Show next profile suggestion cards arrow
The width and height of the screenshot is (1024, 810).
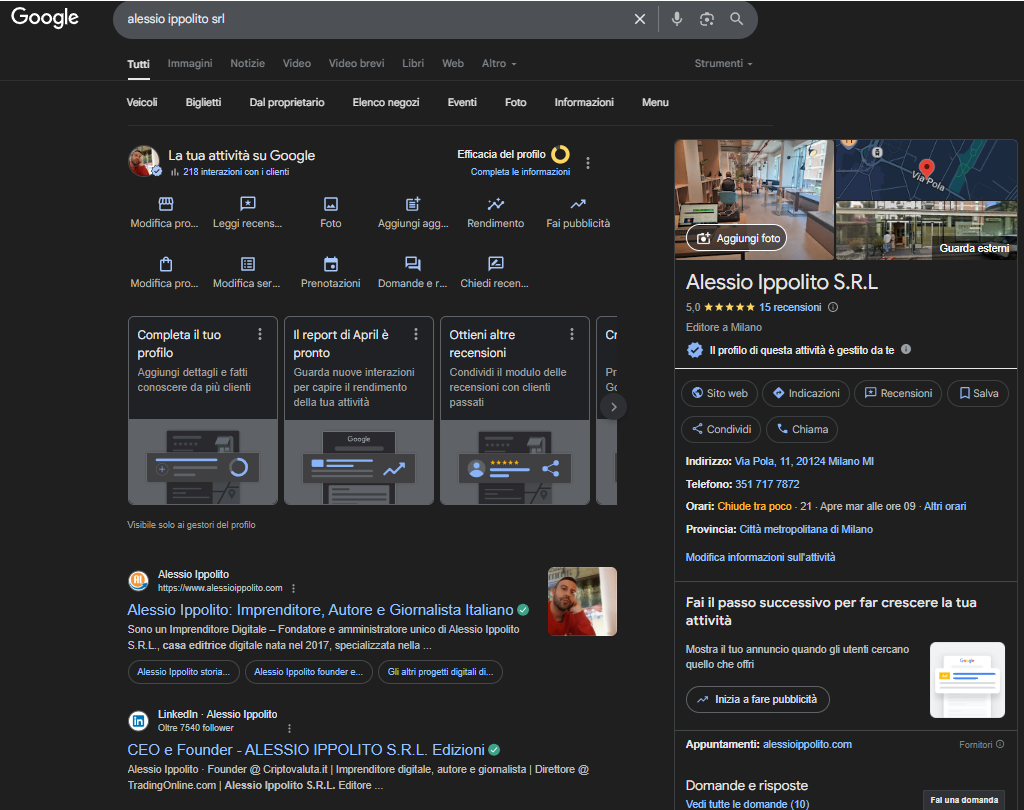pos(613,407)
